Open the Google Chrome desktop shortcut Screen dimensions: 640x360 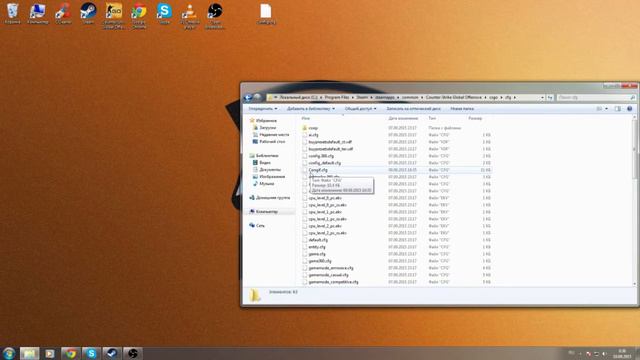click(x=139, y=16)
